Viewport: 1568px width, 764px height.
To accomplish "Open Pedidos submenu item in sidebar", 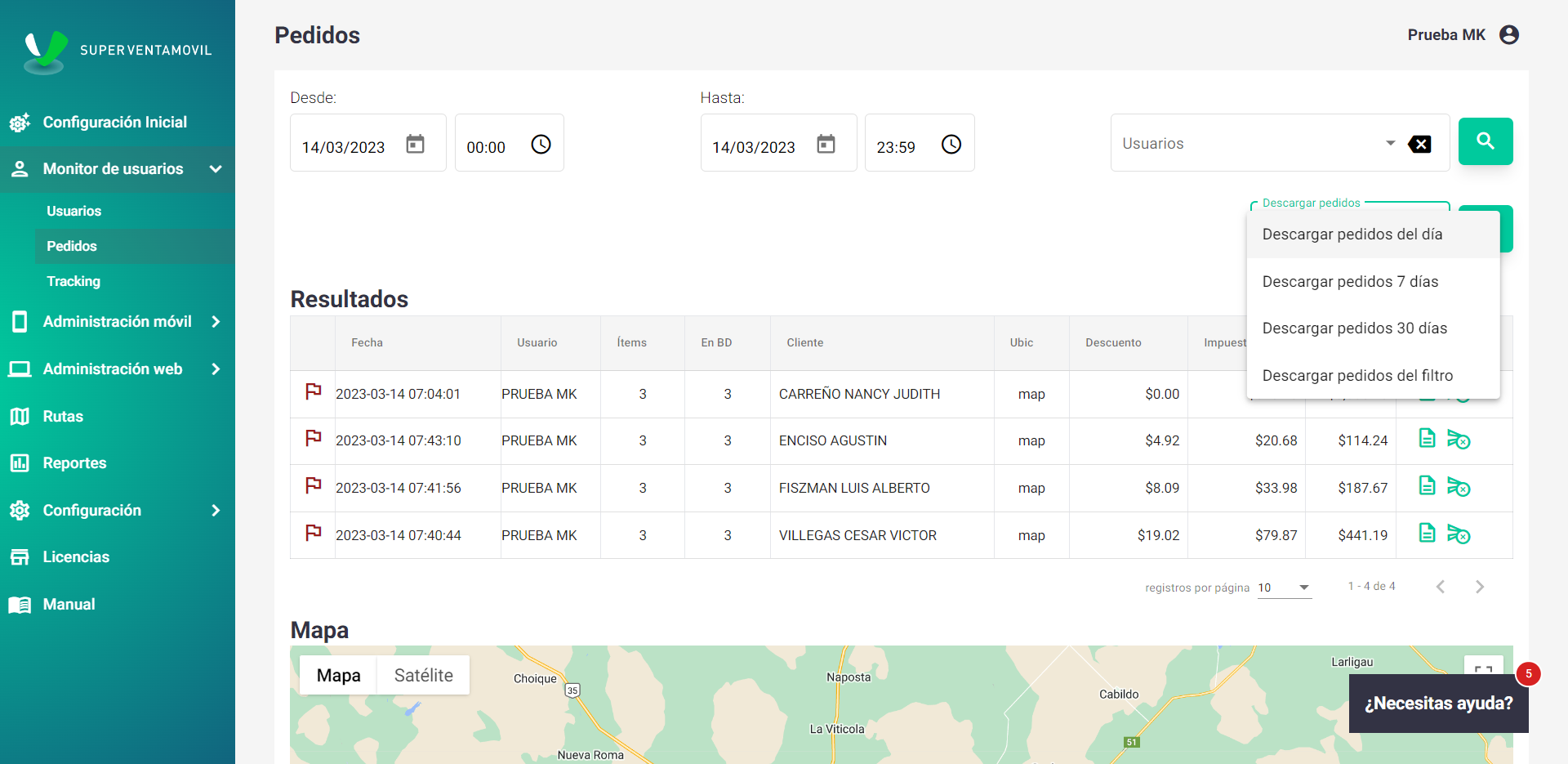I will 135,246.
